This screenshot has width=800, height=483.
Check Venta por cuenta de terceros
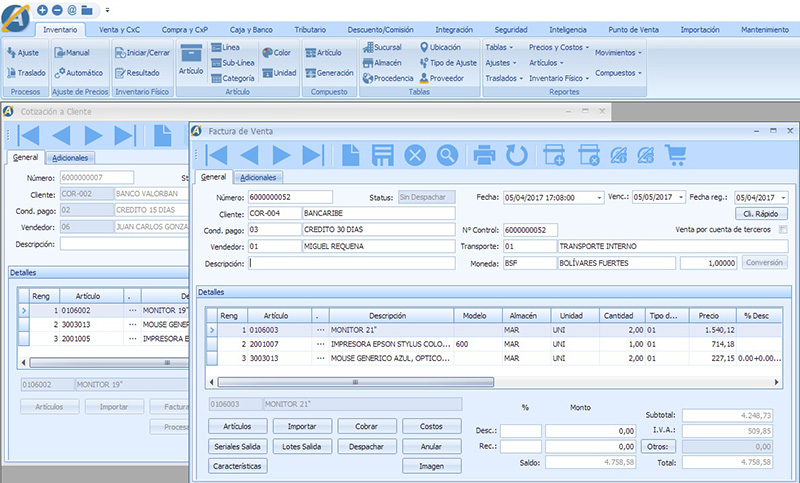coord(783,230)
